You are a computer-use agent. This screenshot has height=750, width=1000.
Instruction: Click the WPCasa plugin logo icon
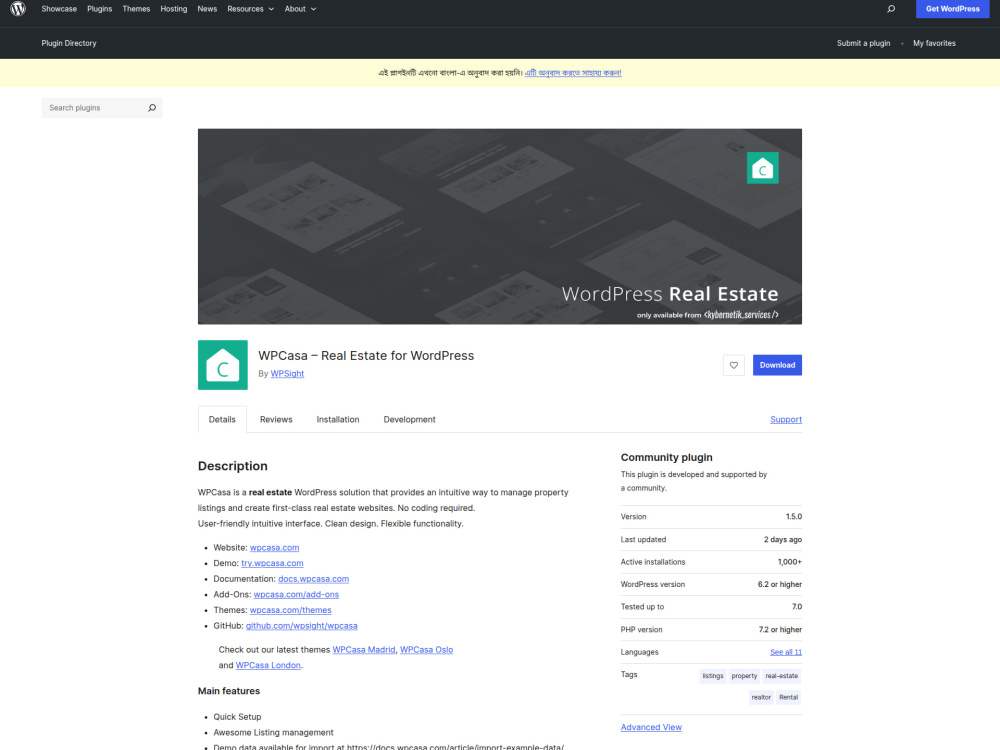[x=223, y=365]
